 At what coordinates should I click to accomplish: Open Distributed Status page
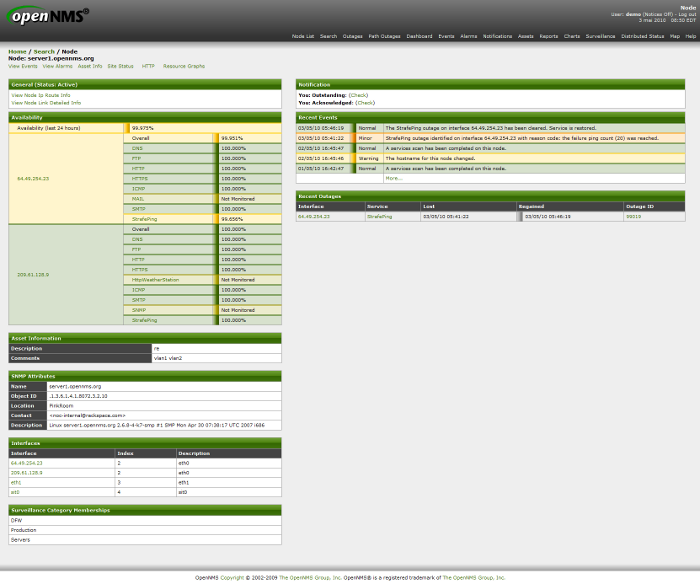coord(642,36)
